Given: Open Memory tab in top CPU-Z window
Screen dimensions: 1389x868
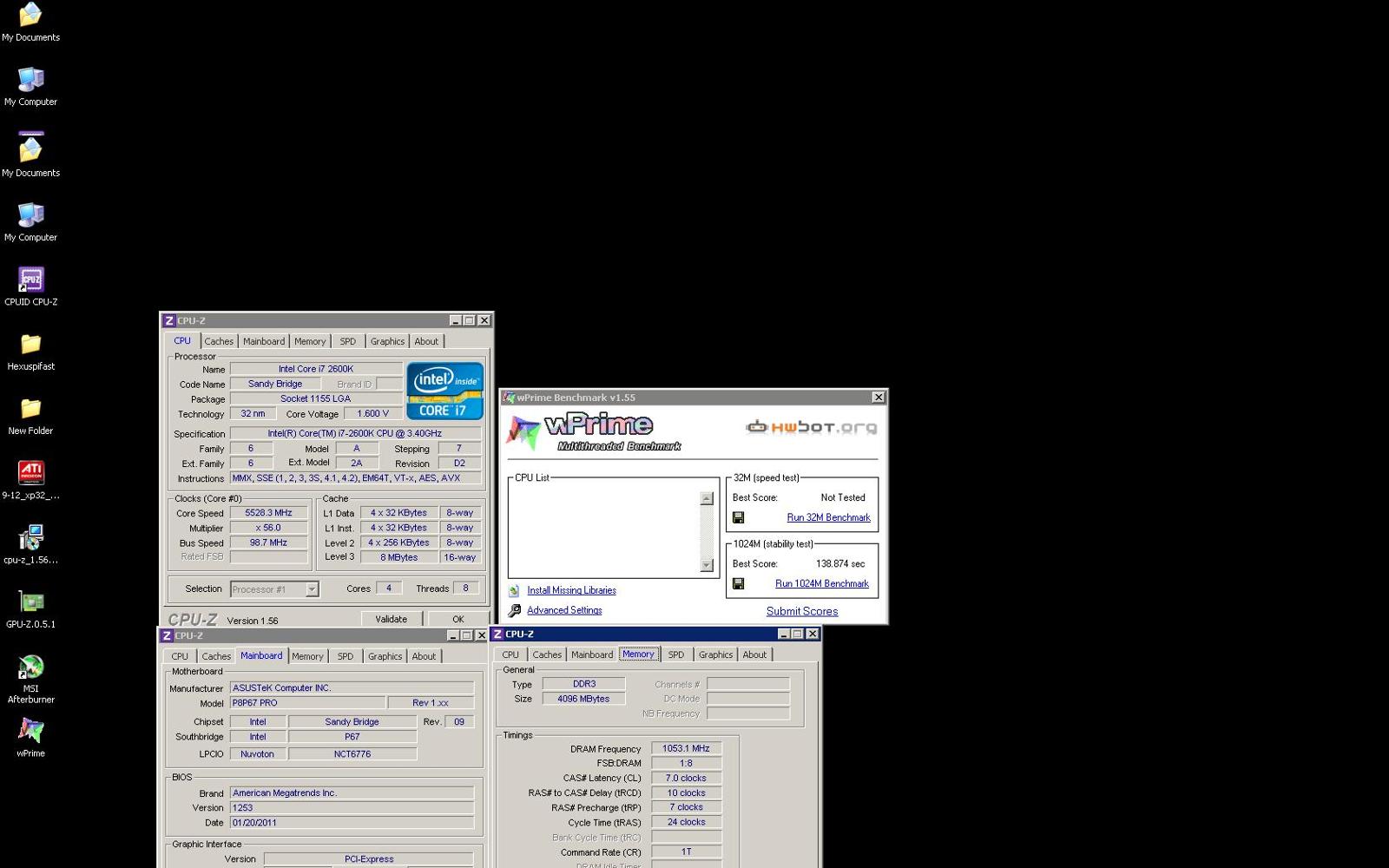Looking at the screenshot, I should 310,341.
